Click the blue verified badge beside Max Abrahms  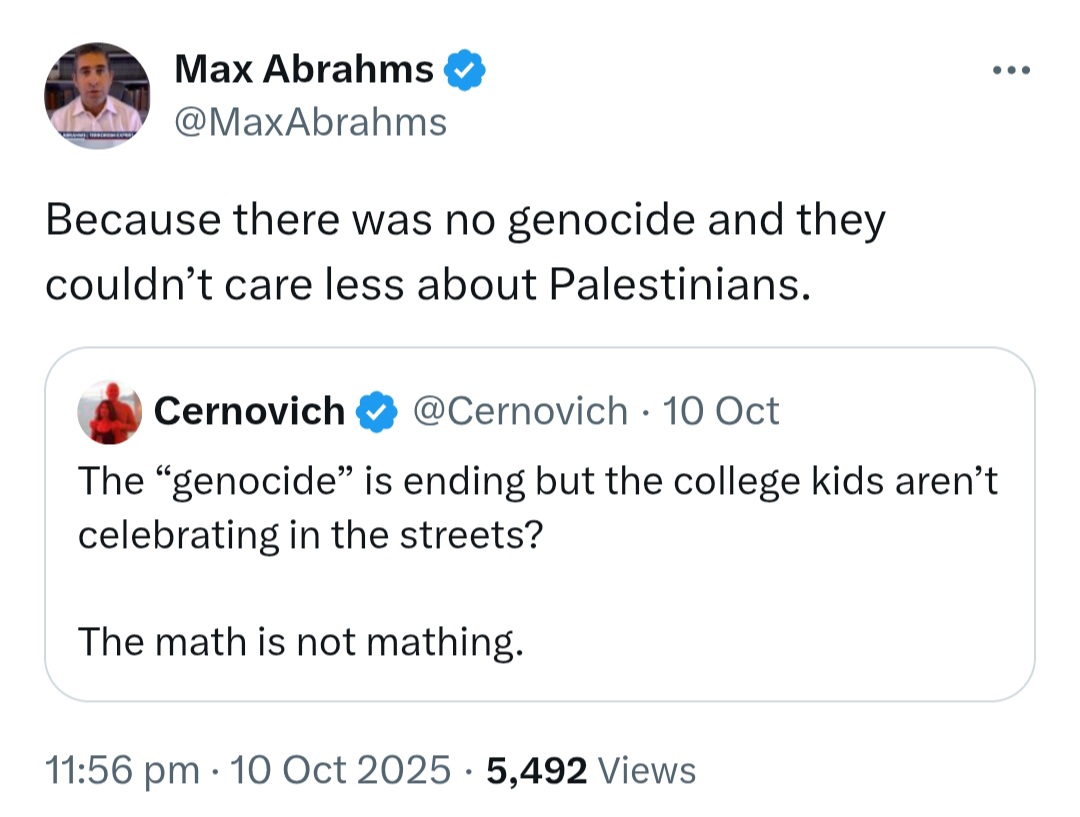(465, 70)
